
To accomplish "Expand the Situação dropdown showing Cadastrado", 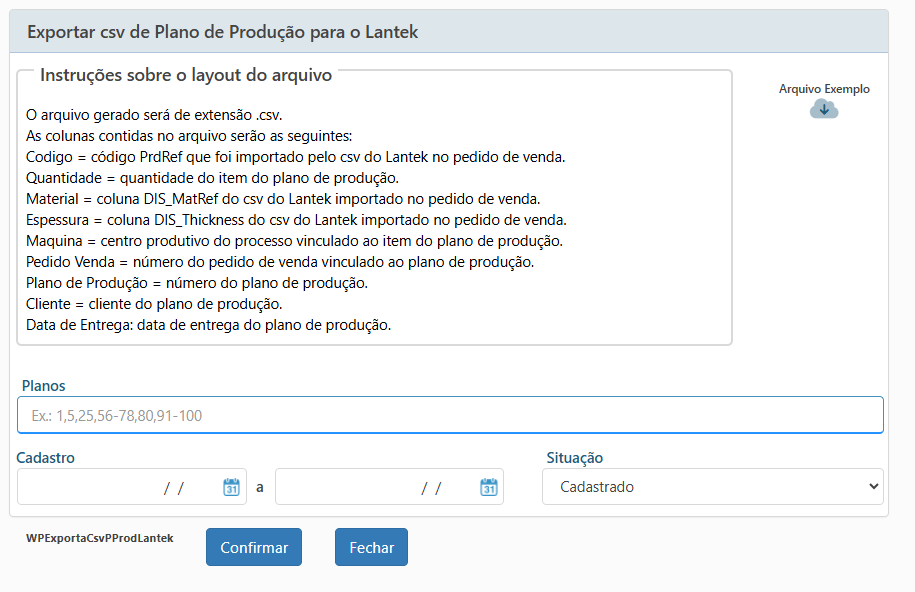I will pos(713,487).
